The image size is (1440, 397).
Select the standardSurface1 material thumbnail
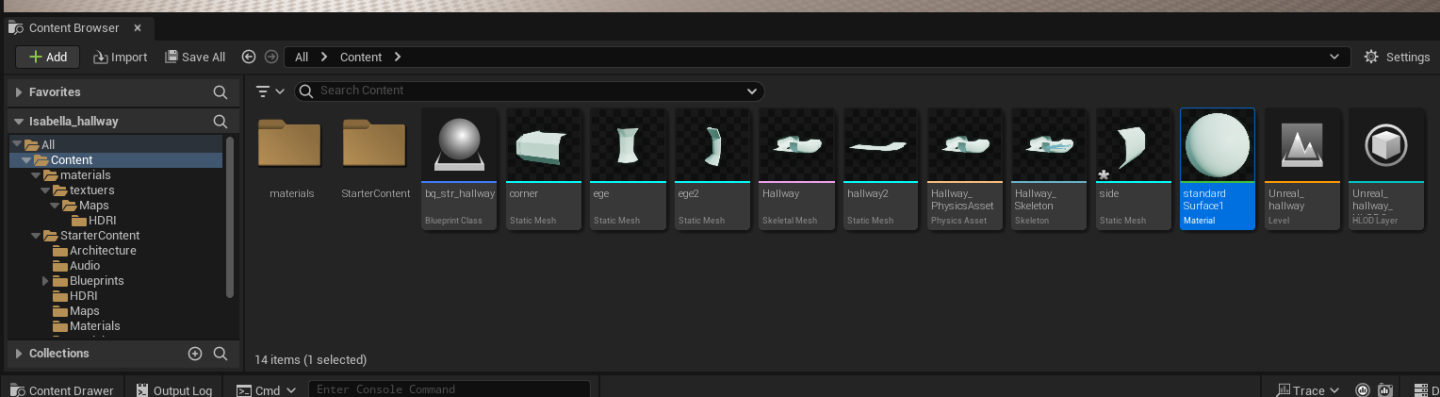pos(1217,168)
